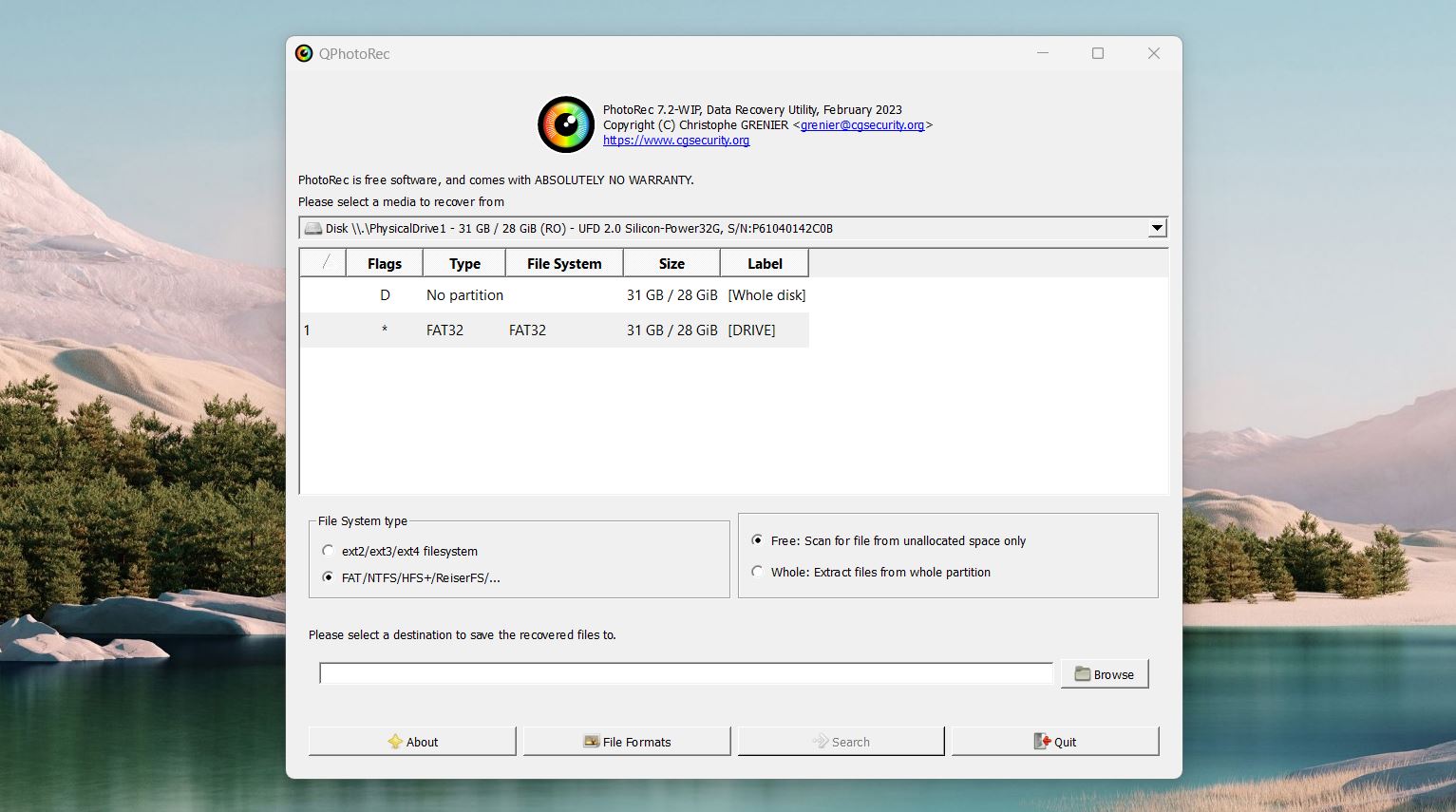
Task: Sort by the Size column header
Action: click(671, 263)
